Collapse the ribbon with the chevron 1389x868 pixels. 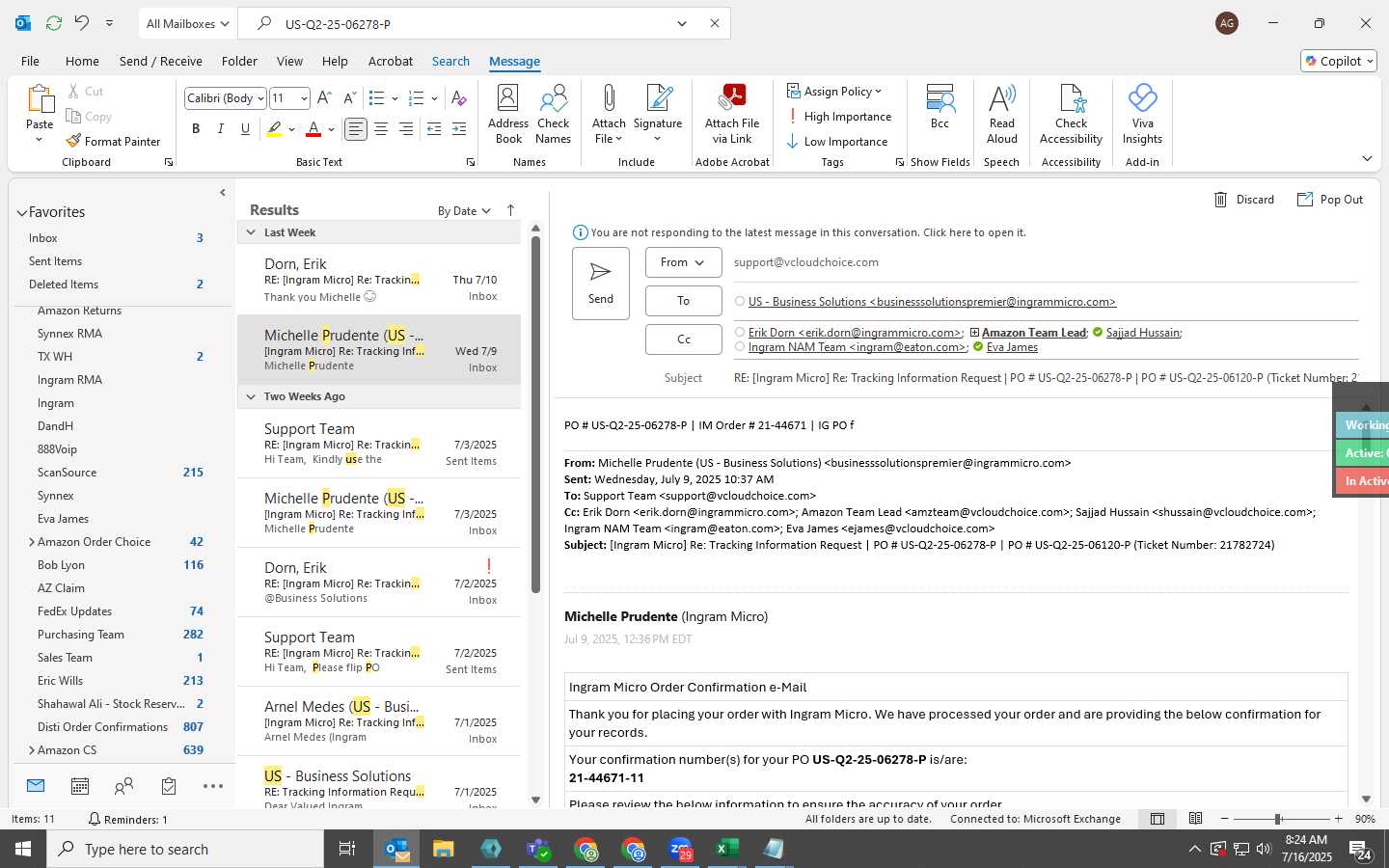coord(1367,158)
